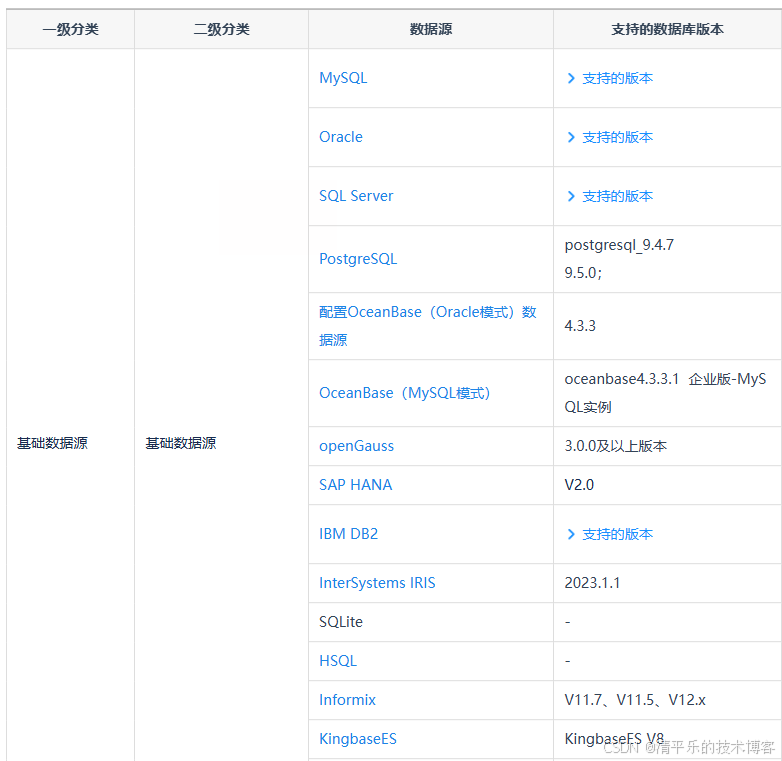
Task: Open the IBM DB2 link
Action: pyautogui.click(x=349, y=534)
